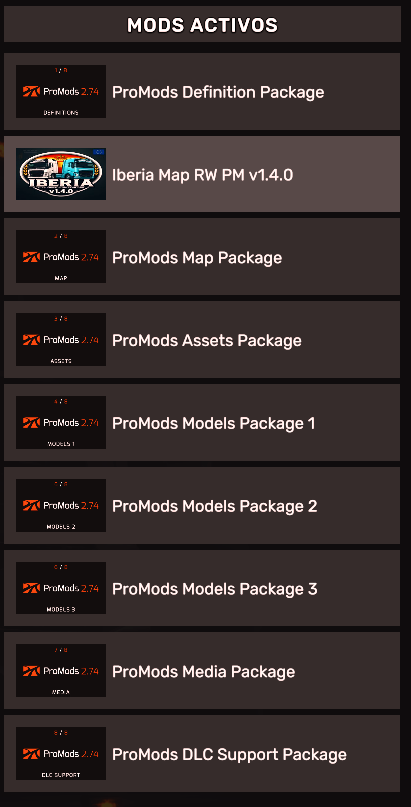The width and height of the screenshot is (411, 807).
Task: Select ProMods Definition Package entry
Action: 202,91
